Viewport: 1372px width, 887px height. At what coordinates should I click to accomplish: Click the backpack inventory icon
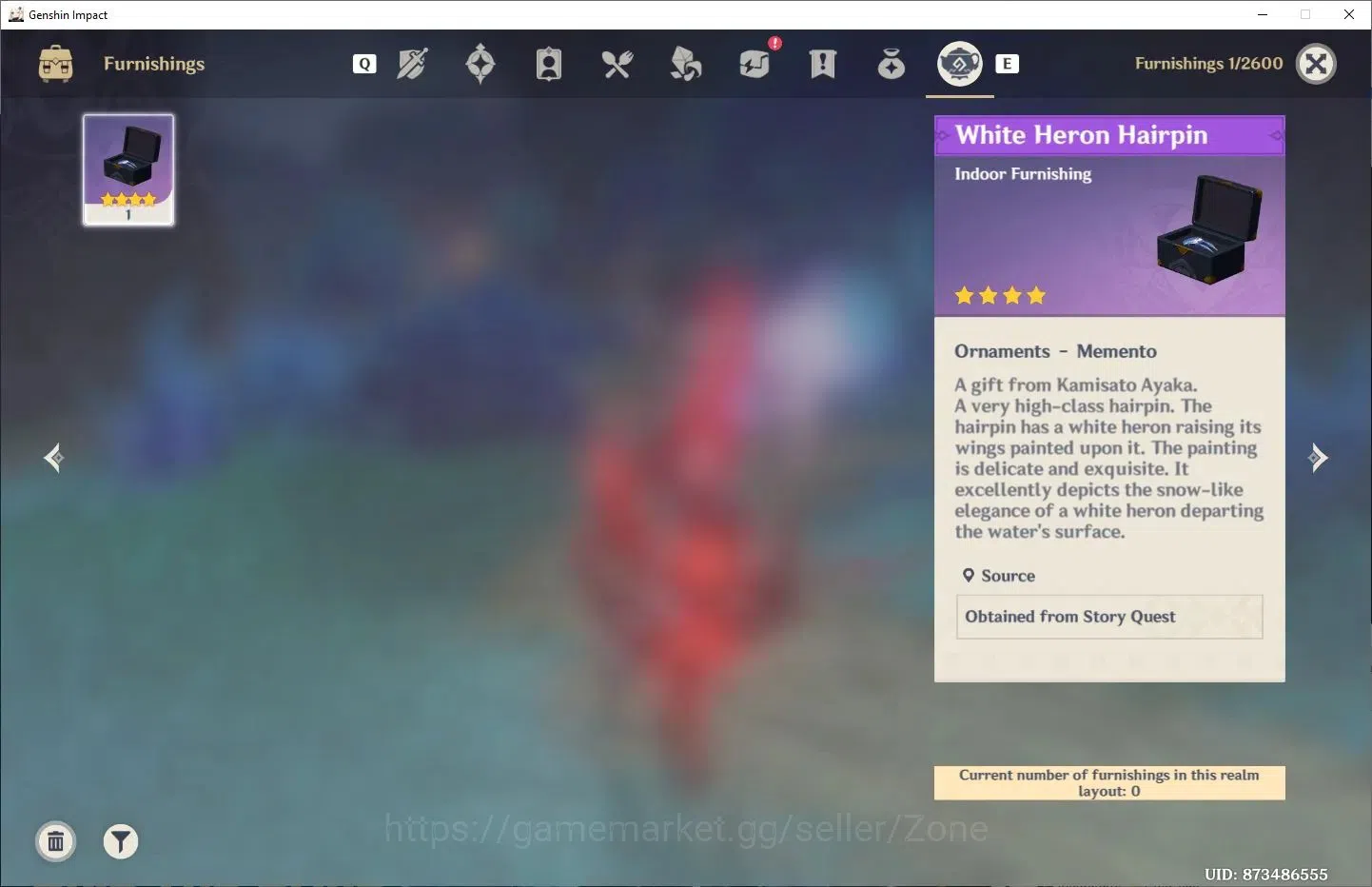pyautogui.click(x=55, y=64)
